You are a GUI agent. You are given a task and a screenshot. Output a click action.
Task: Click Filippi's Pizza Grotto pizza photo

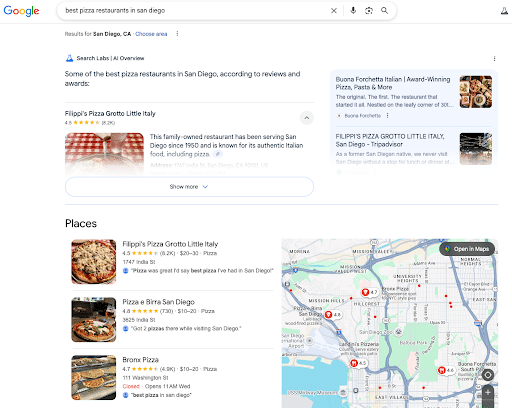pos(94,262)
